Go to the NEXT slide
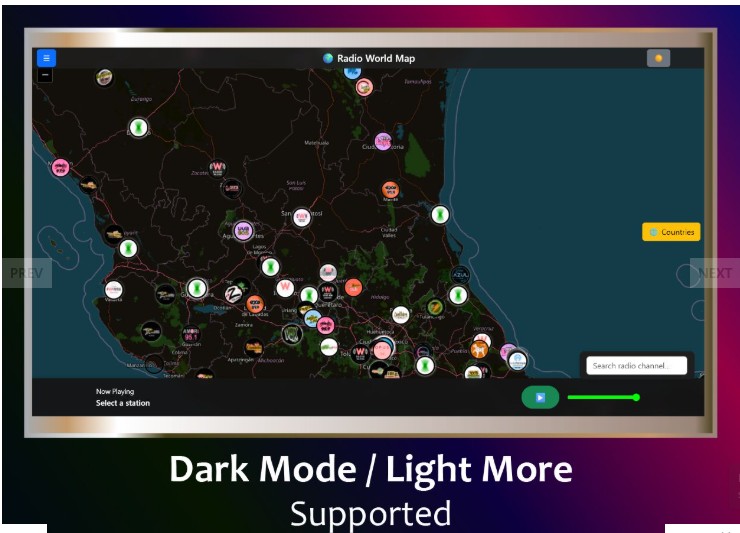 click(x=714, y=273)
